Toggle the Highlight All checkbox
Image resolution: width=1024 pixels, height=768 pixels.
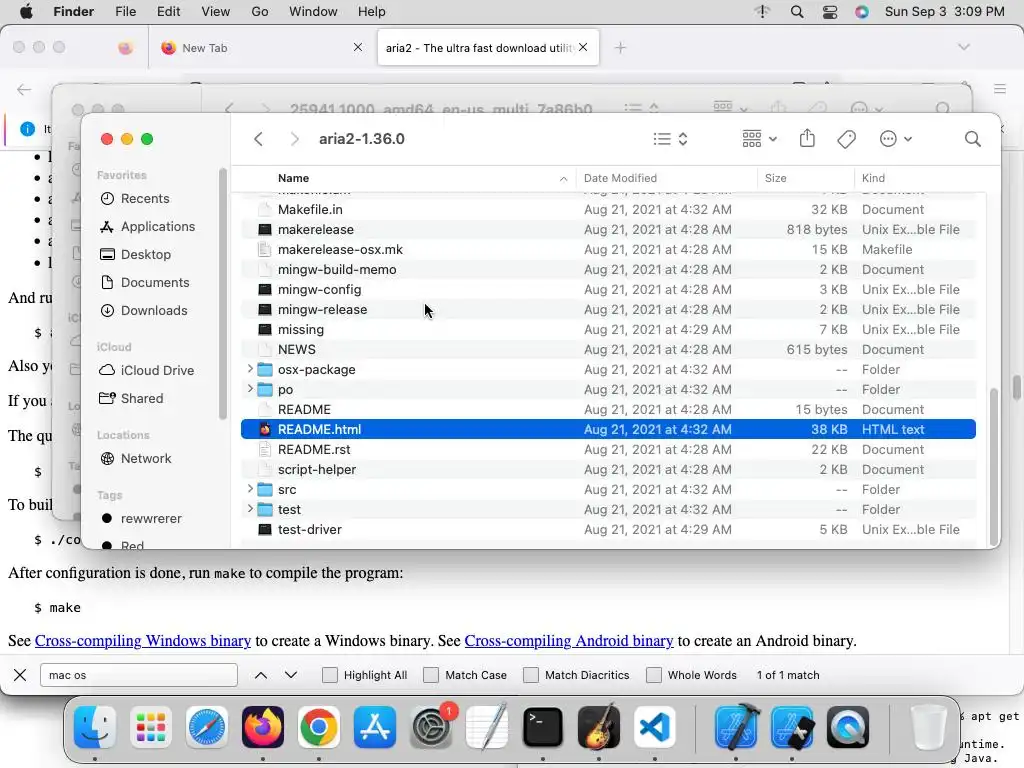330,675
